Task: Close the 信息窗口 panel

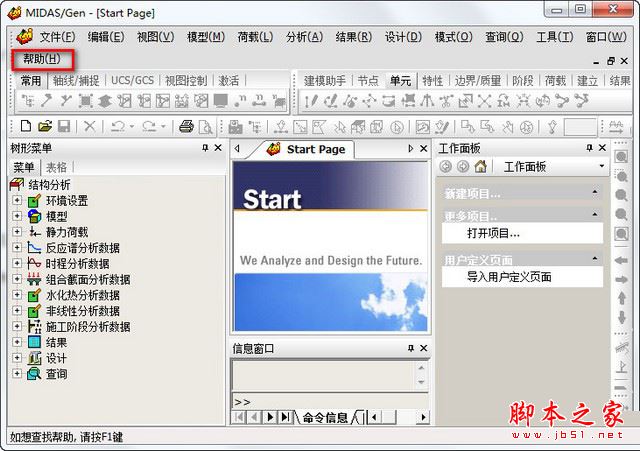Action: pos(424,348)
